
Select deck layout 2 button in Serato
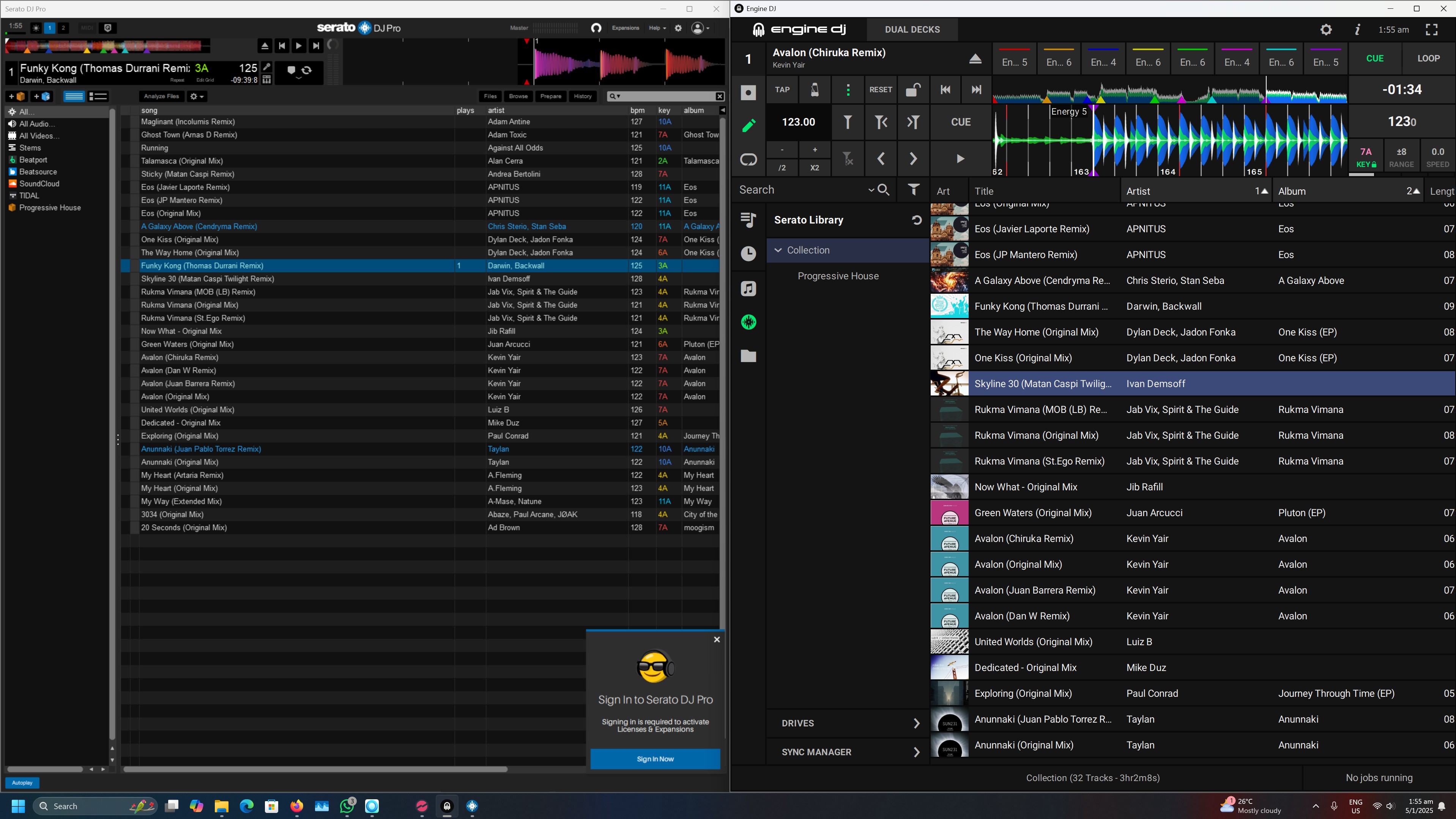coord(63,28)
